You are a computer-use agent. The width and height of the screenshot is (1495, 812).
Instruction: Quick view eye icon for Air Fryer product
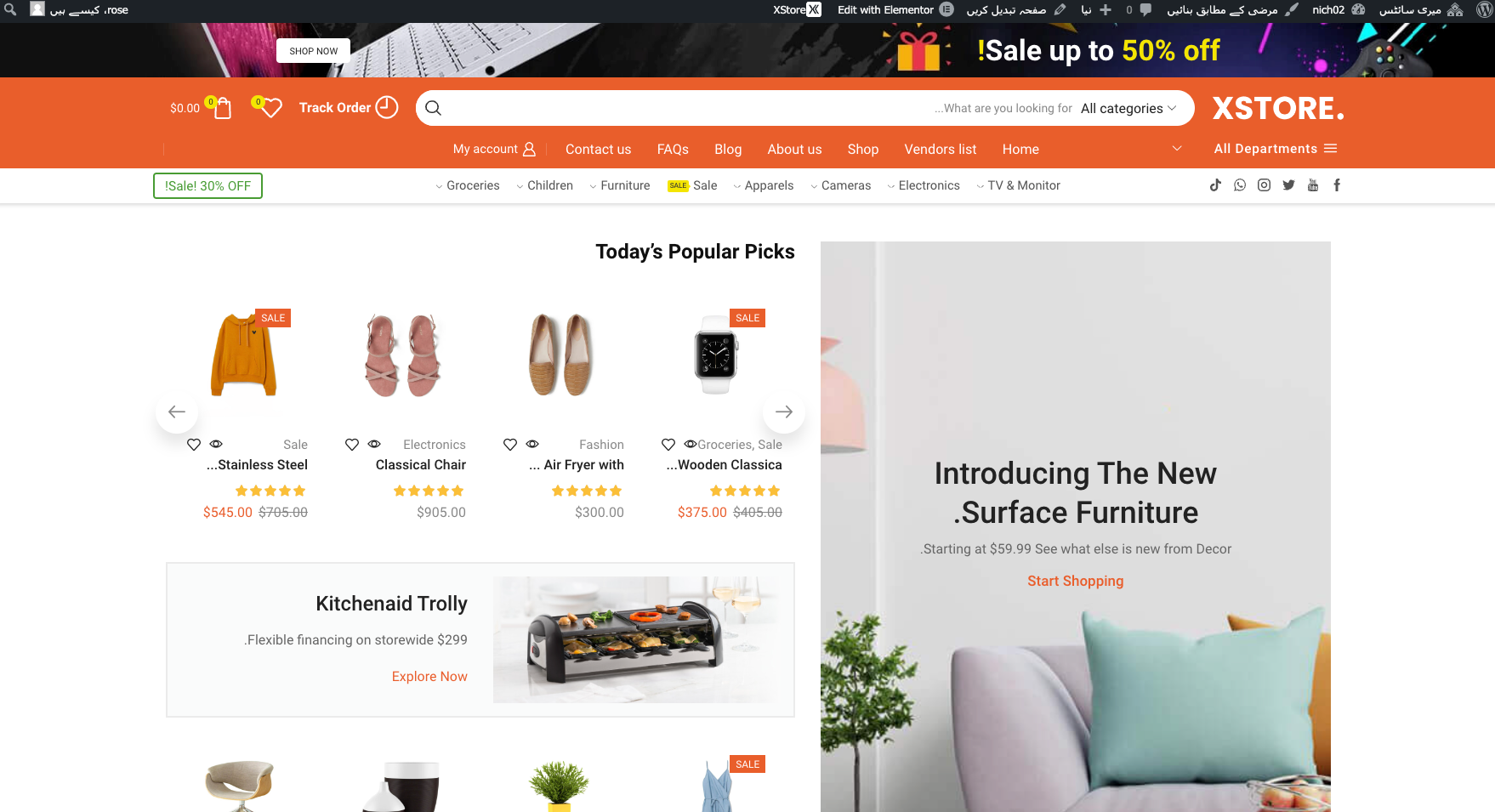(x=532, y=444)
